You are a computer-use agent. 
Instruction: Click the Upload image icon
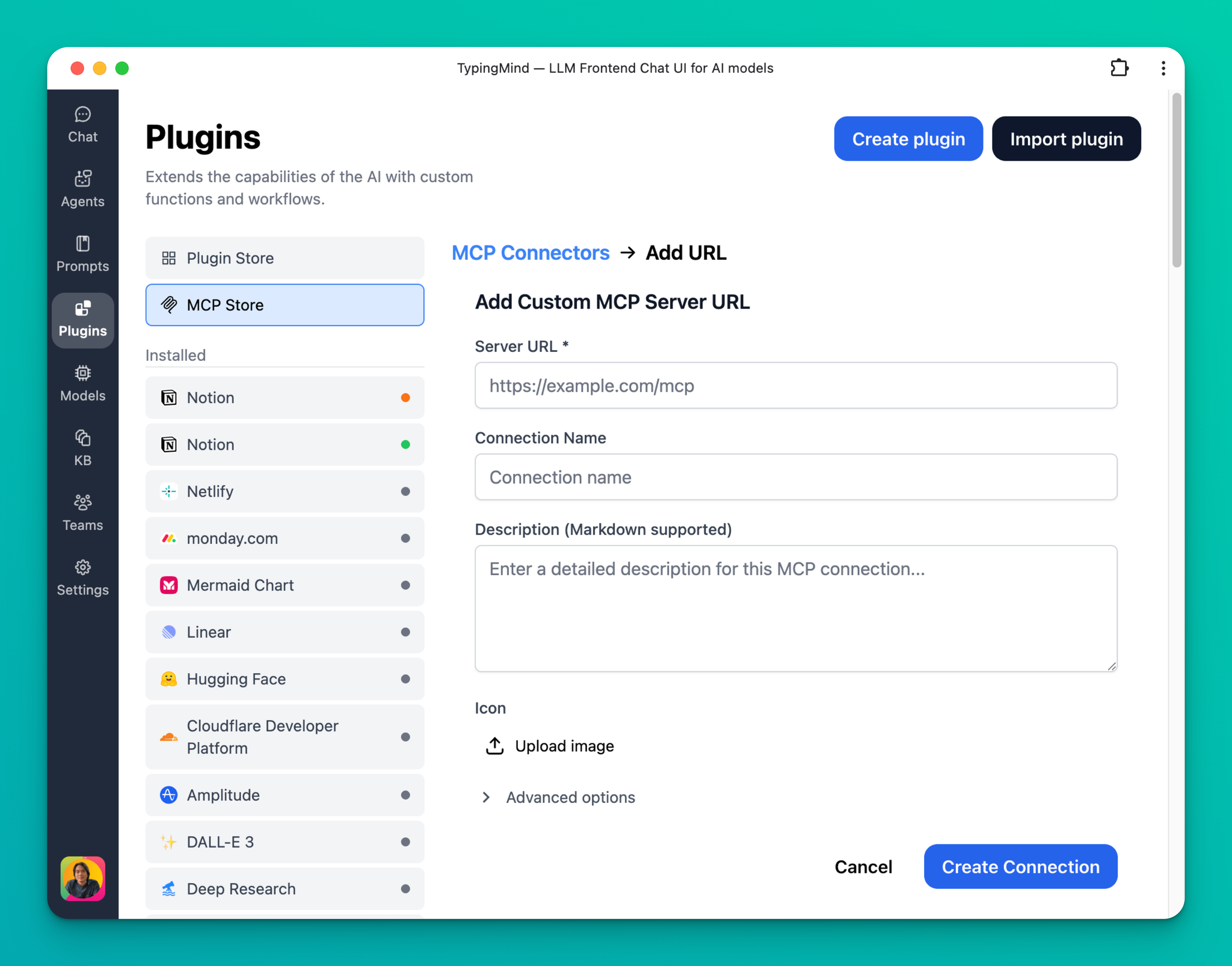click(x=494, y=746)
